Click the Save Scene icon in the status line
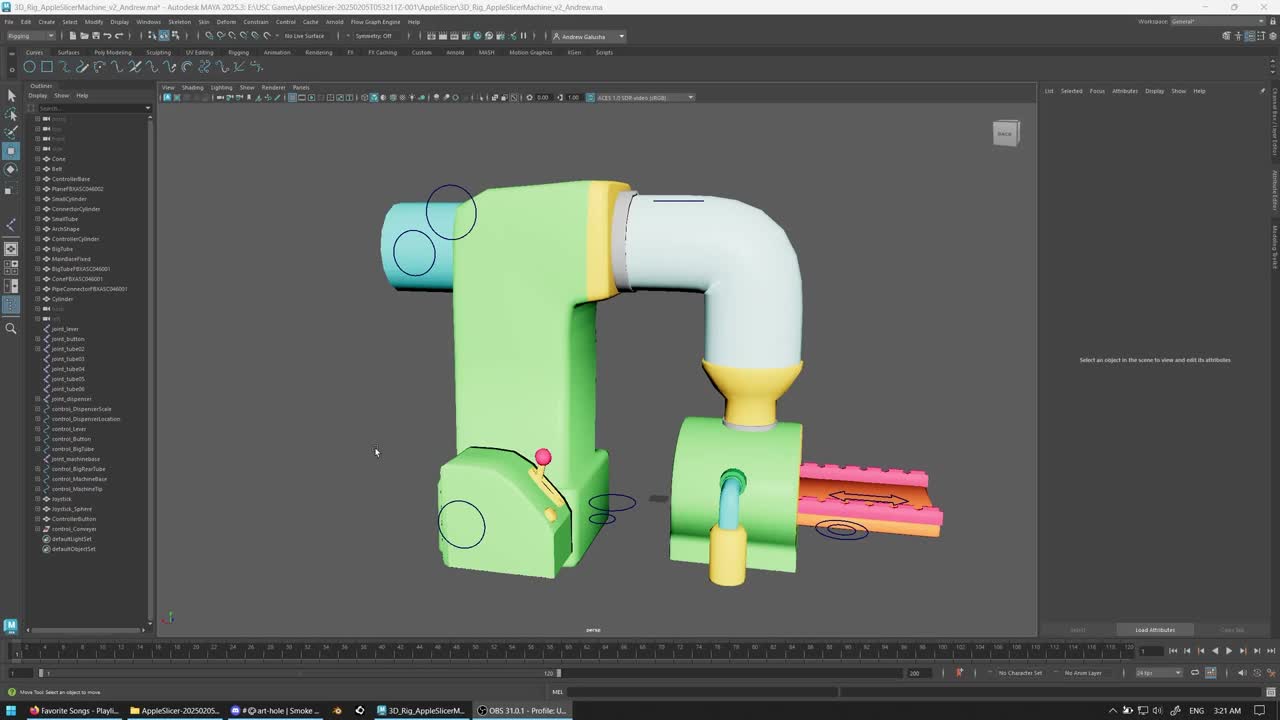Viewport: 1280px width, 720px height. tap(95, 36)
